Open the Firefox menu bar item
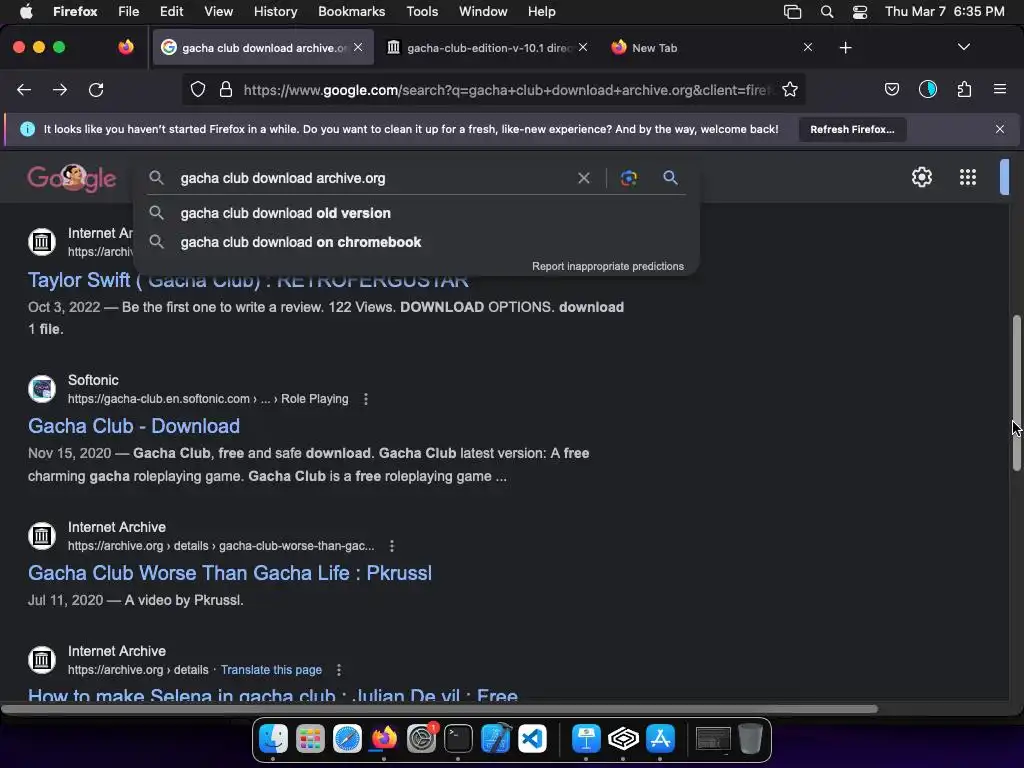Screen dimensions: 1024x768 (75, 12)
